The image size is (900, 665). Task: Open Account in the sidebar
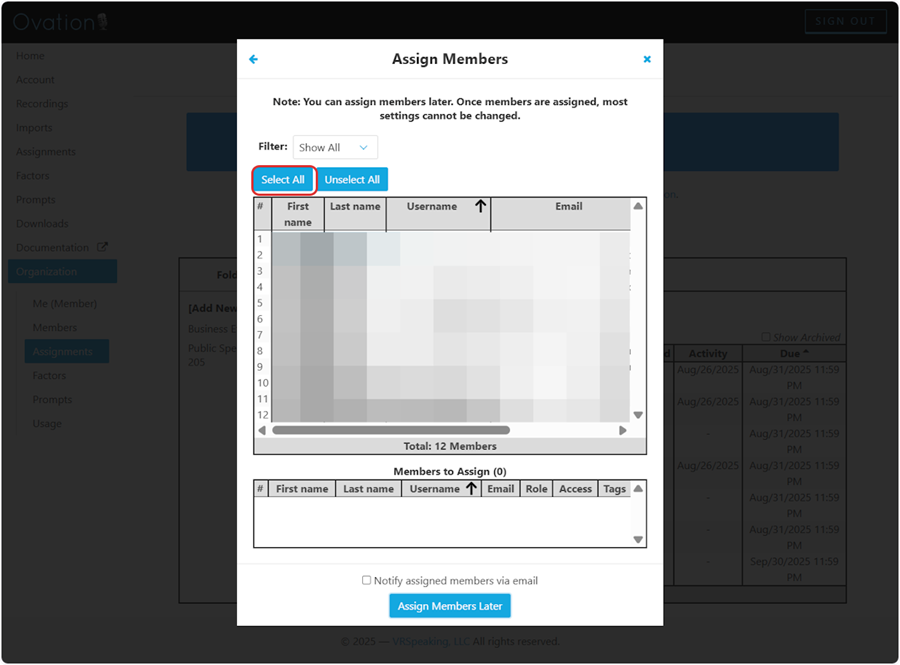point(36,80)
